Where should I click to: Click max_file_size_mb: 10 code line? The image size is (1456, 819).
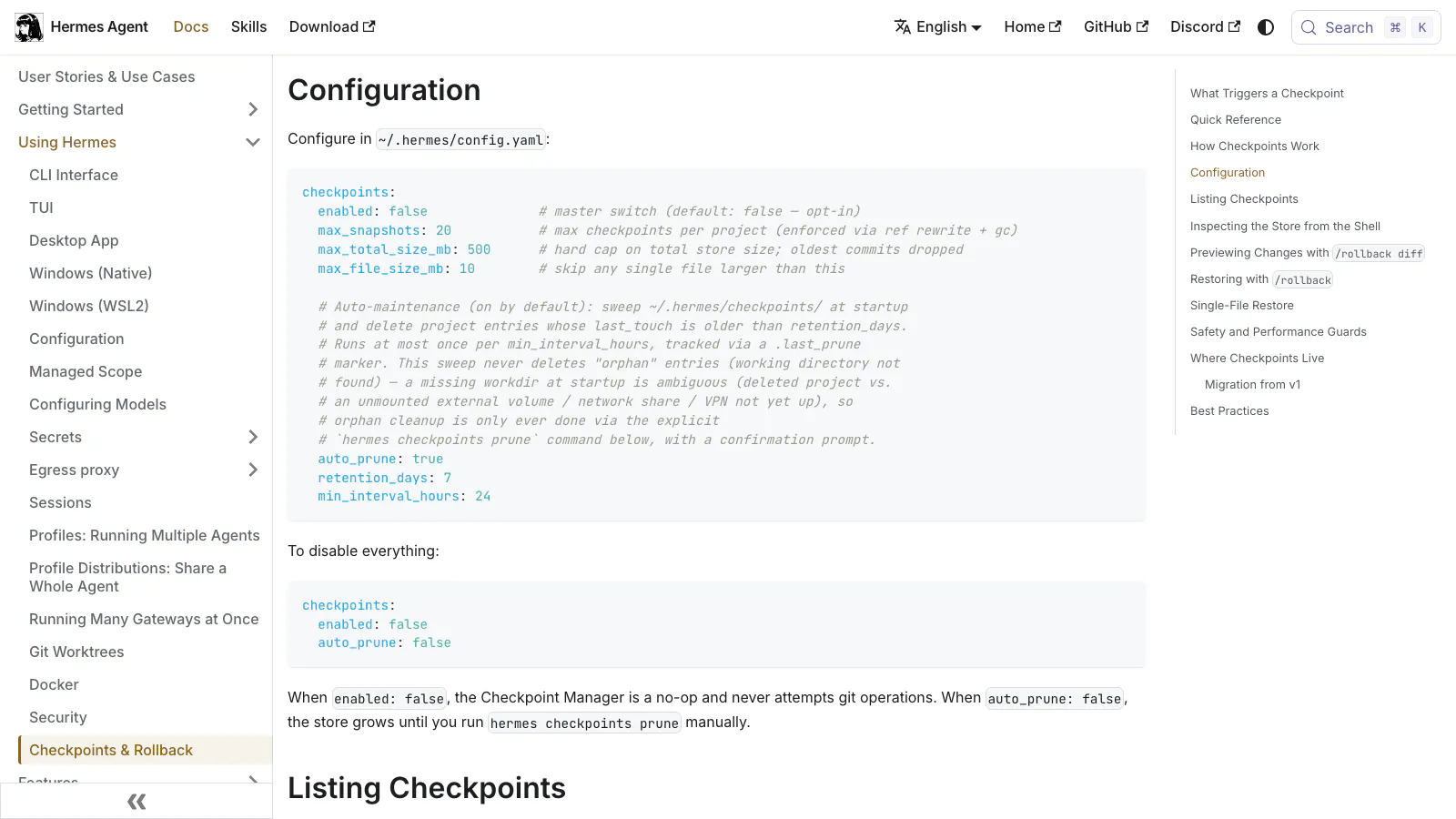pos(396,268)
